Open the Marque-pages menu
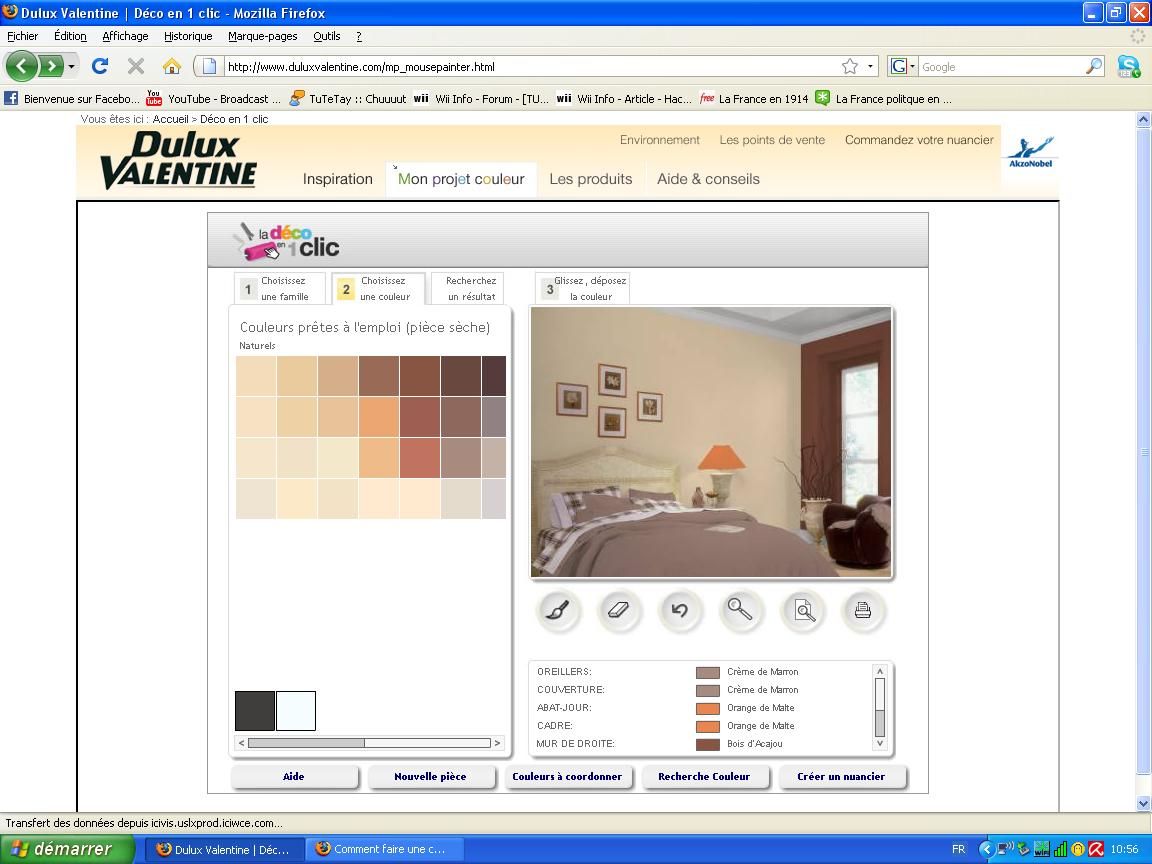The height and width of the screenshot is (864, 1152). (x=262, y=36)
